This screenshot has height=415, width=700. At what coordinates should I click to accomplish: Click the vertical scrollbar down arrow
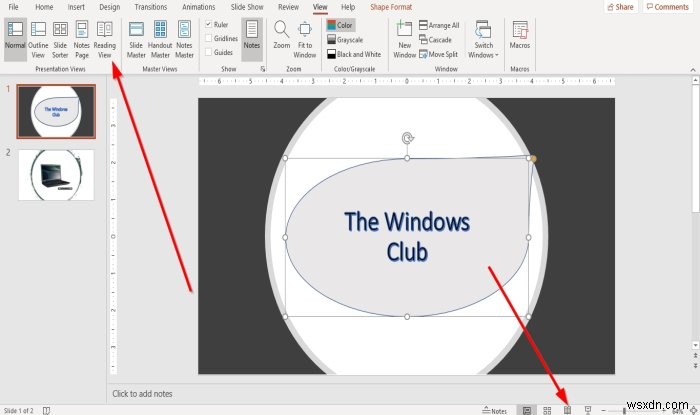pos(695,345)
